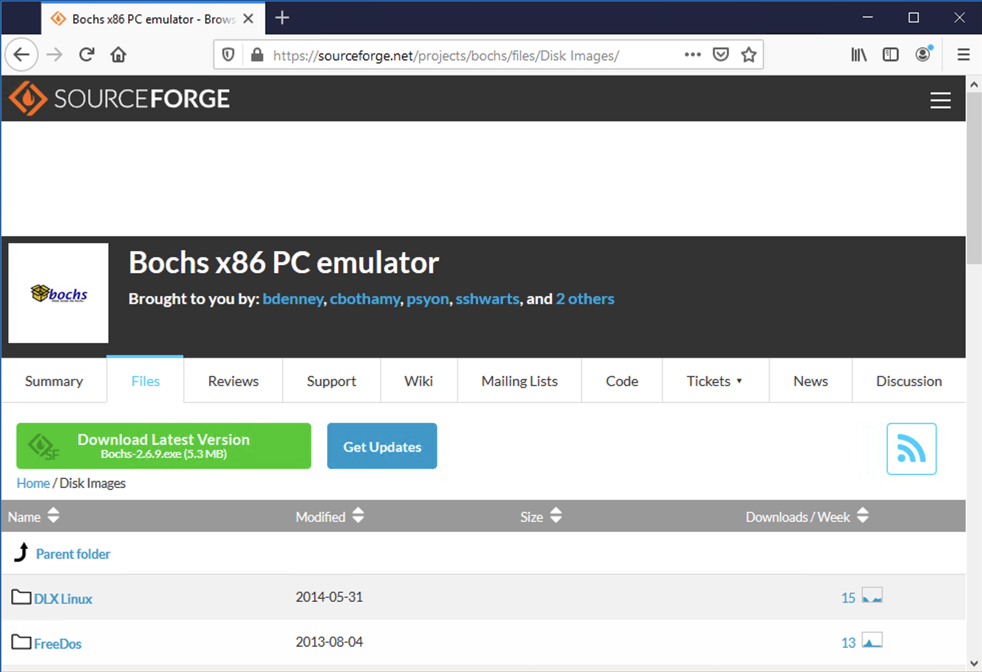
Task: Click the scrollbar up arrow
Action: click(x=974, y=84)
